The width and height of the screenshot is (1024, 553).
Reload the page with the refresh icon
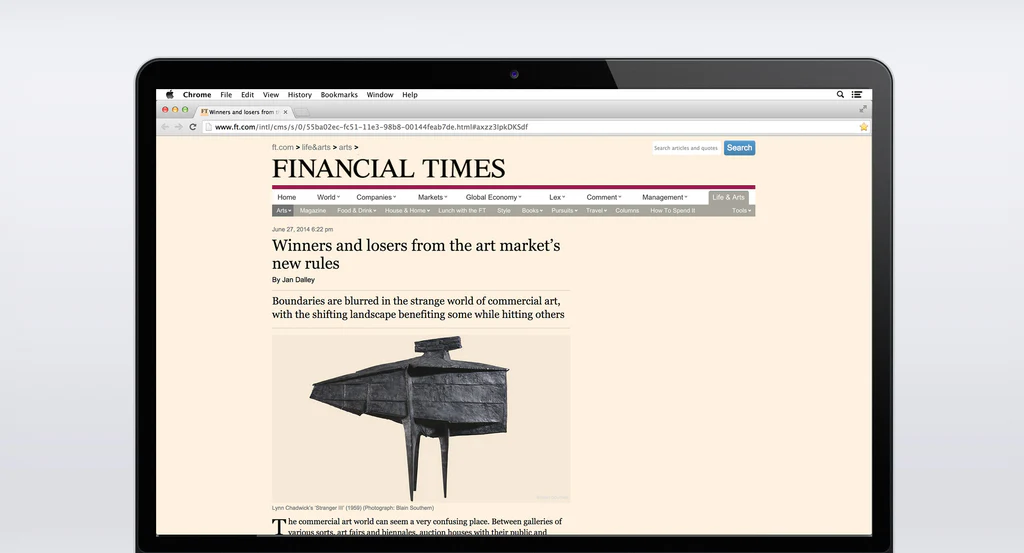tap(193, 127)
